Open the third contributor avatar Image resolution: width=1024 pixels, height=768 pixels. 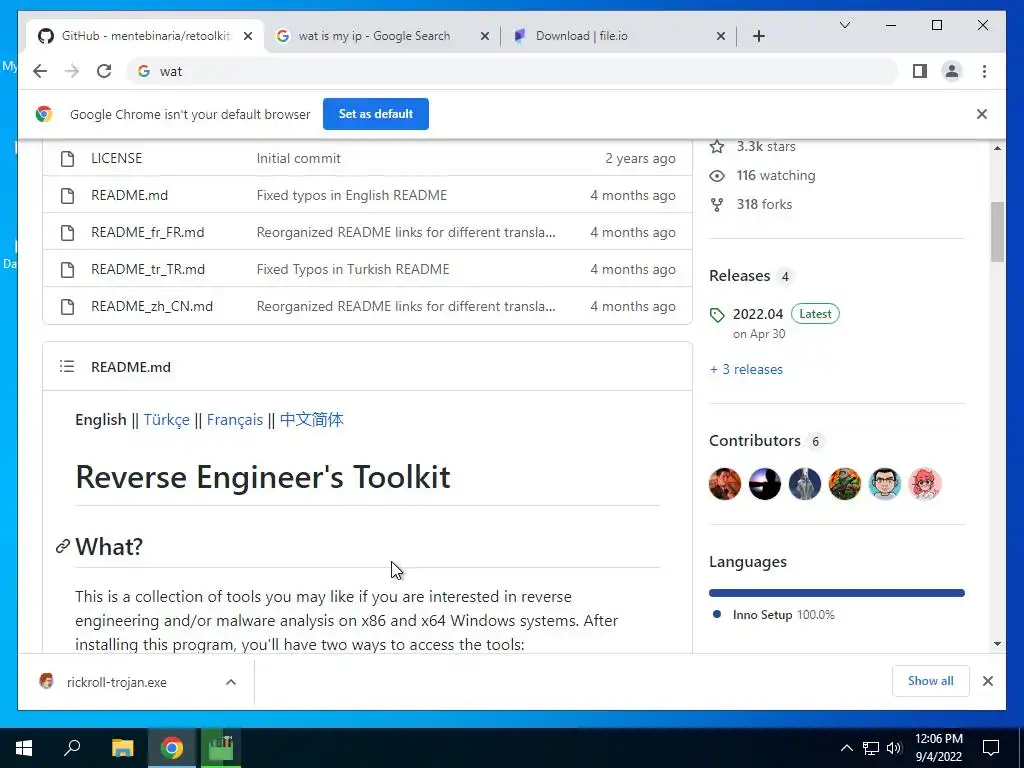805,484
